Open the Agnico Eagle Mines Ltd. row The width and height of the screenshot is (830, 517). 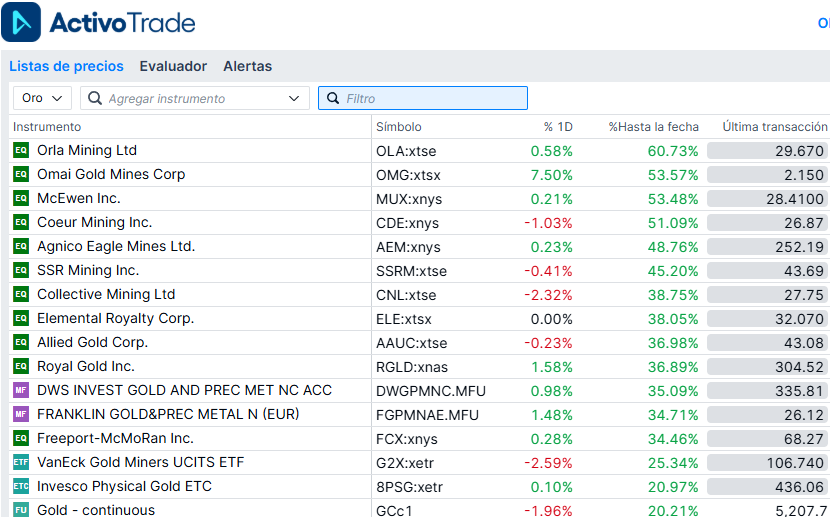[x=116, y=247]
